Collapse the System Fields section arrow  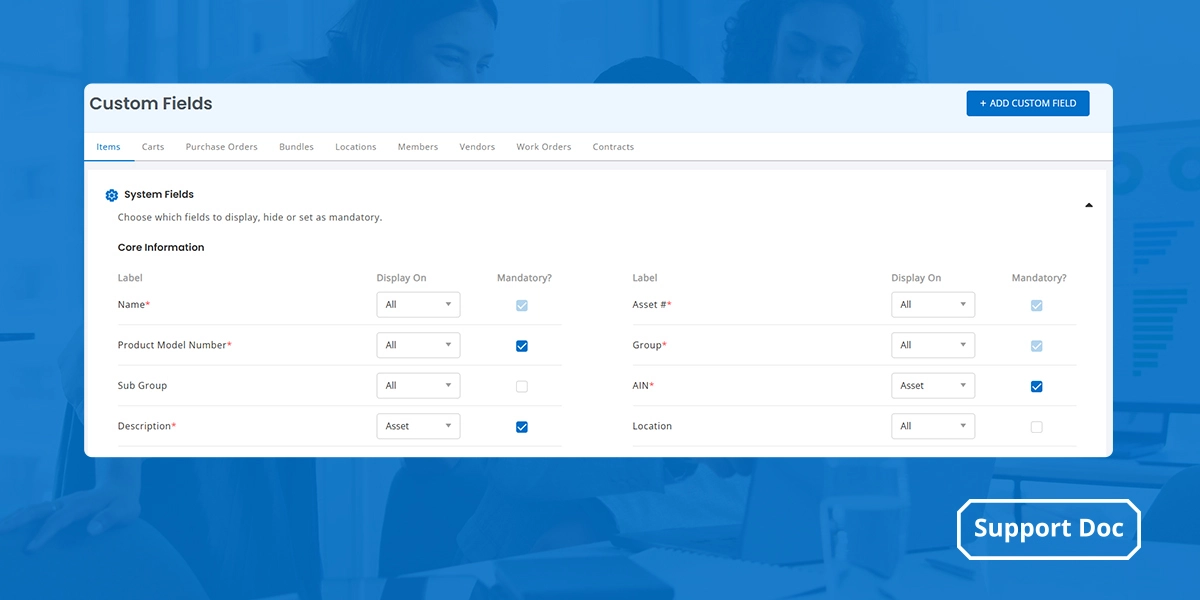(1088, 205)
